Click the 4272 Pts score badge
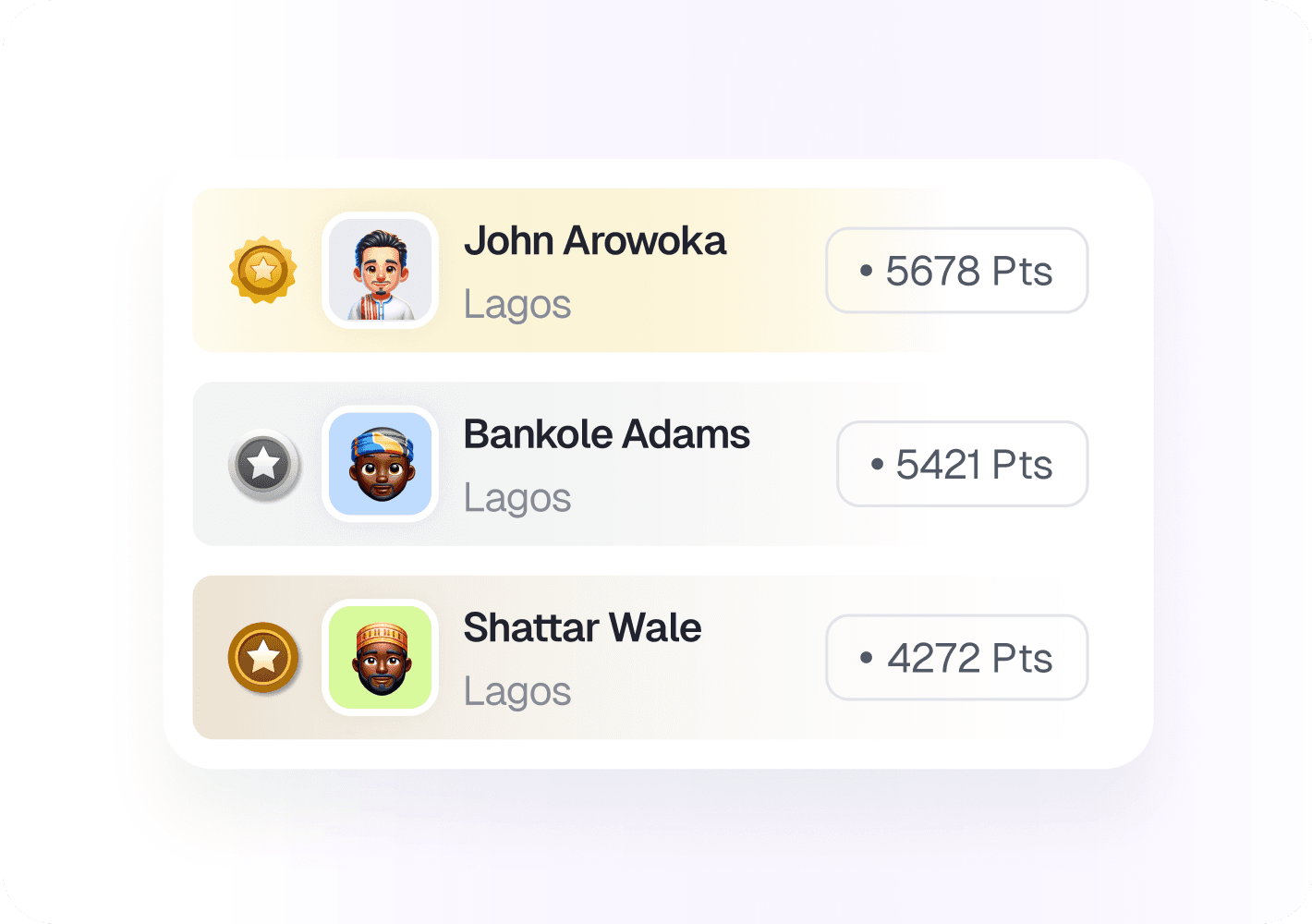 (956, 658)
